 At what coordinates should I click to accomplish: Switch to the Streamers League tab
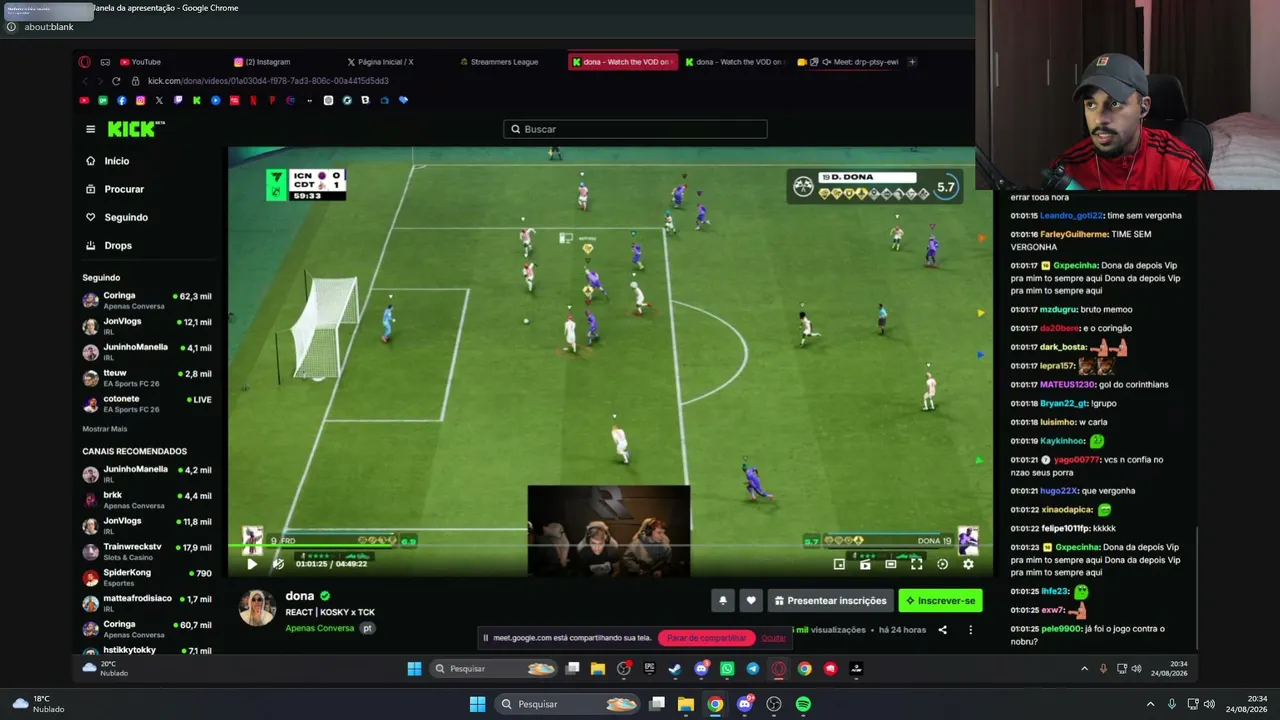[500, 62]
